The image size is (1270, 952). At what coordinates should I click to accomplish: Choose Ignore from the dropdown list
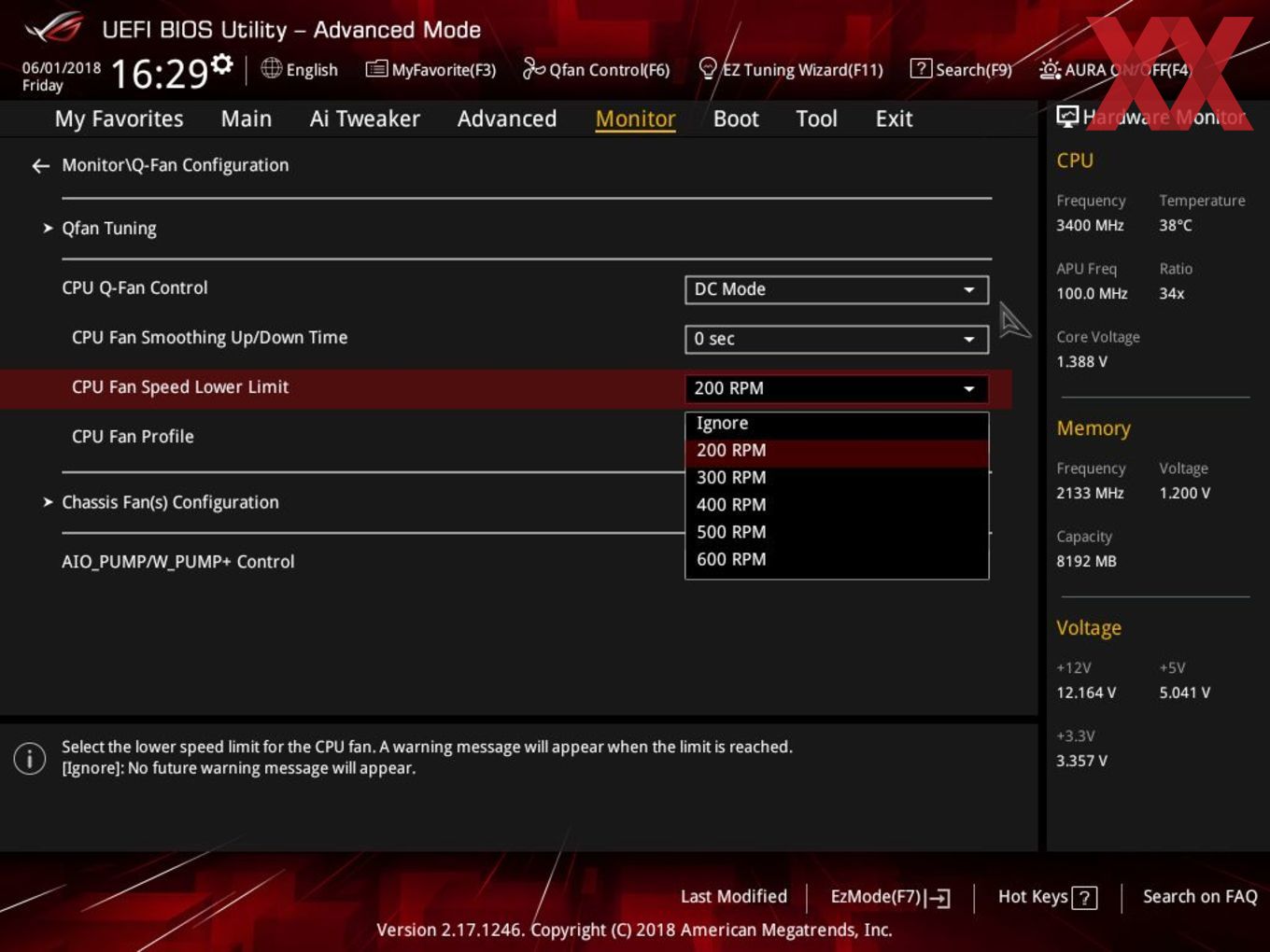[837, 423]
